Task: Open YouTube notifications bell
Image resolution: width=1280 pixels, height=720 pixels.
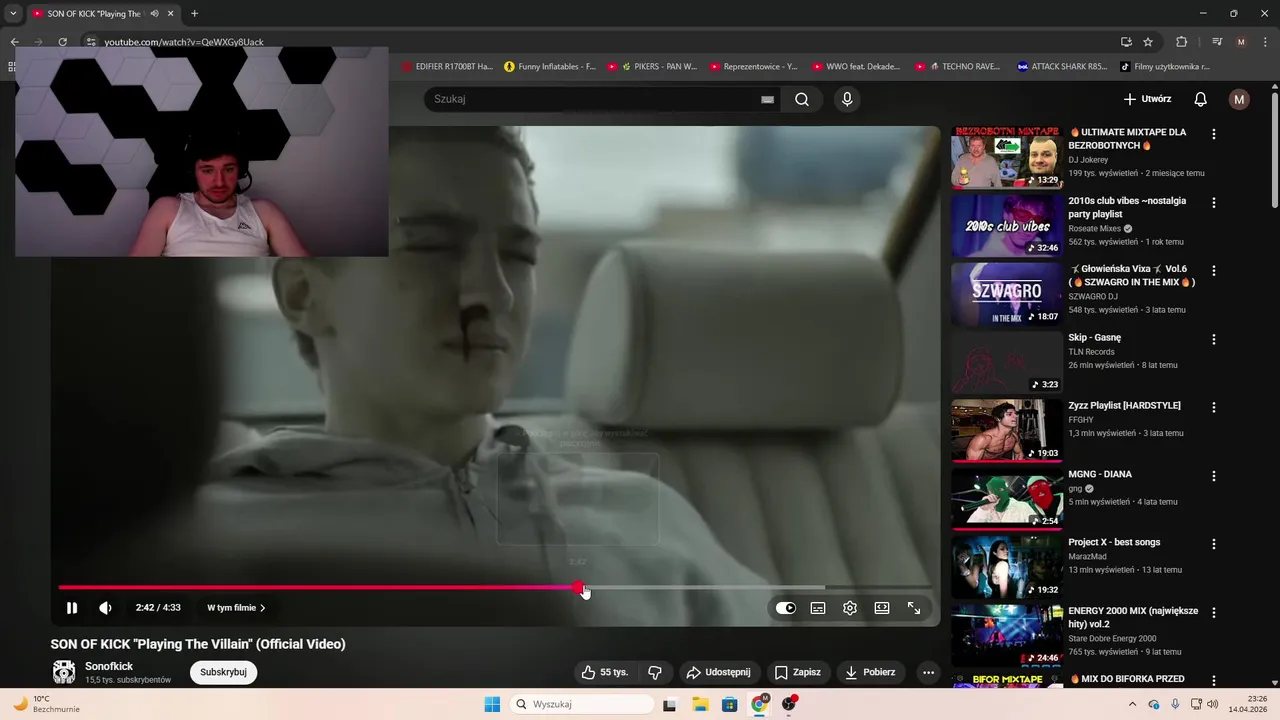Action: (x=1201, y=99)
